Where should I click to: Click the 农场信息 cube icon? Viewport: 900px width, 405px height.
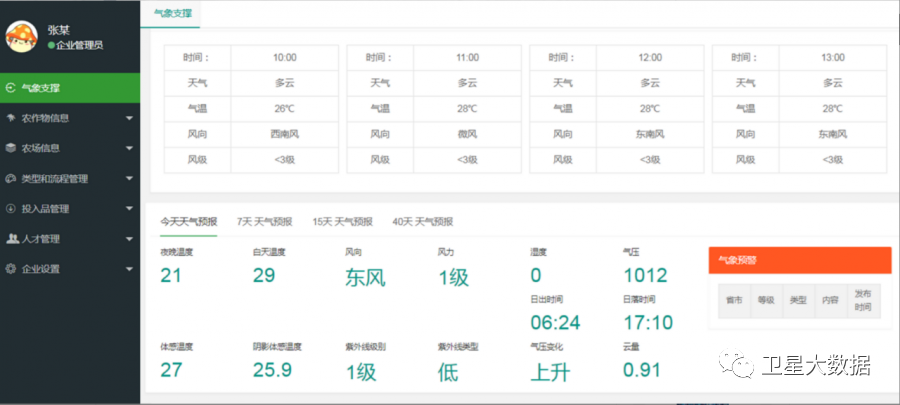click(x=10, y=148)
